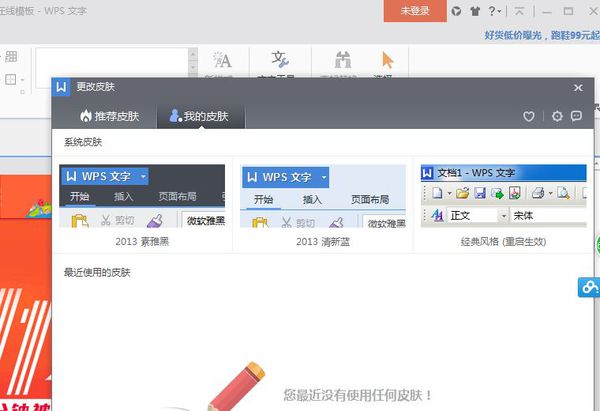Click the styles gallery box in ribbon
Image resolution: width=600 pixels, height=411 pixels.
click(112, 68)
